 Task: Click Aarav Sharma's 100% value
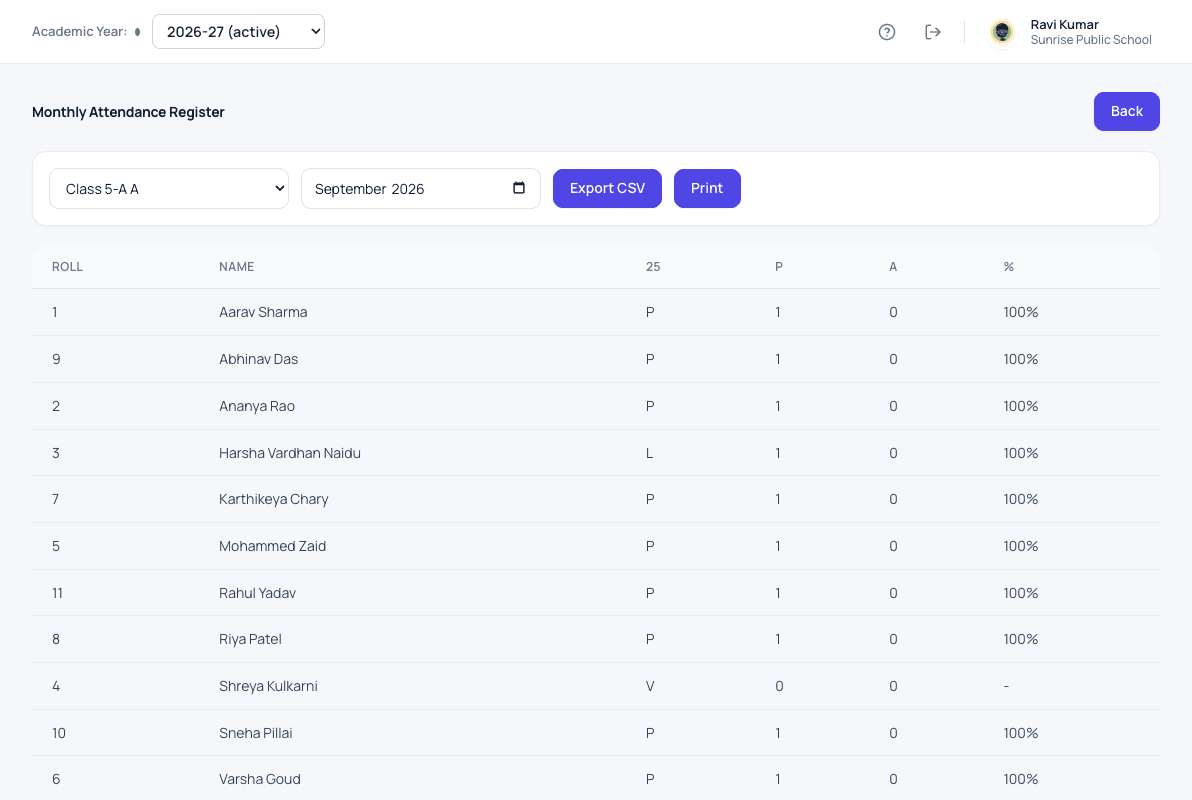coord(1020,312)
